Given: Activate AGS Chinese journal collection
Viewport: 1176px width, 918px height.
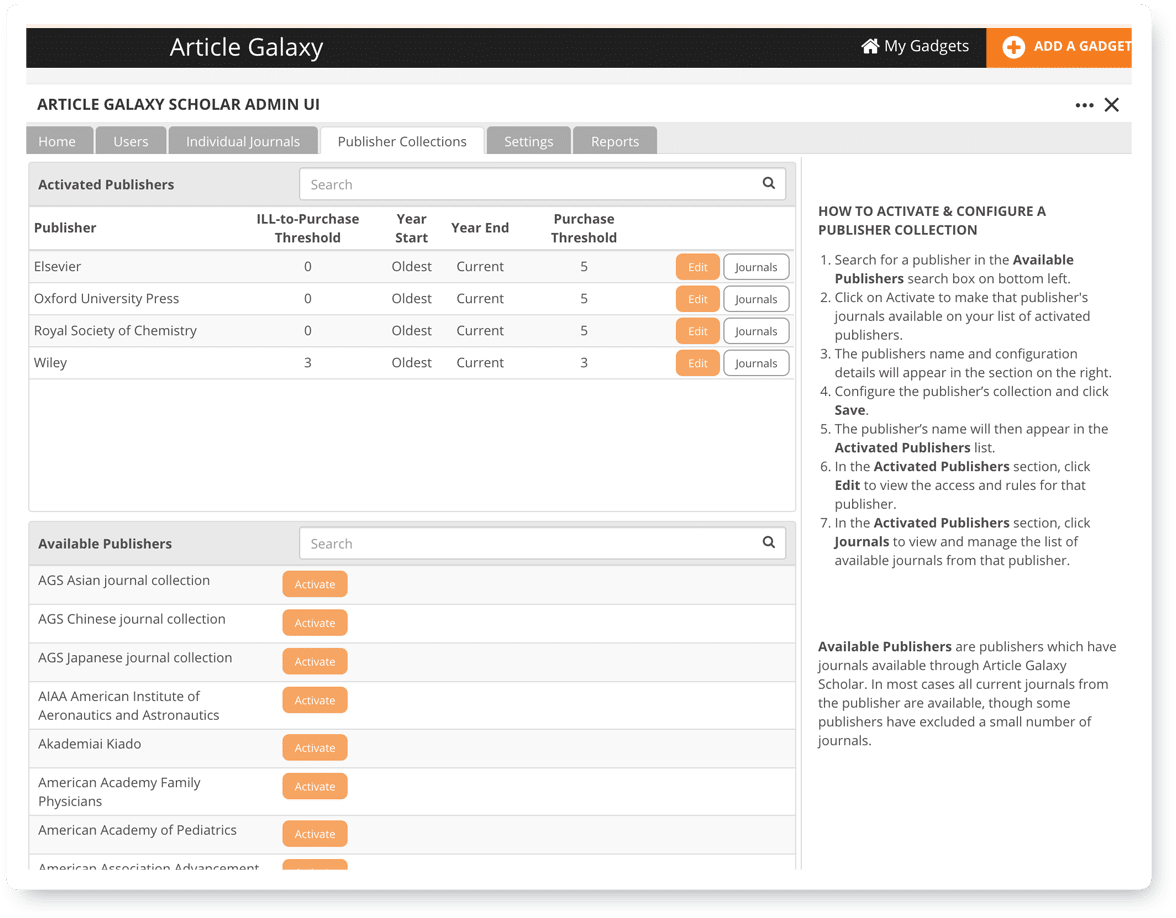Looking at the screenshot, I should [x=315, y=623].
